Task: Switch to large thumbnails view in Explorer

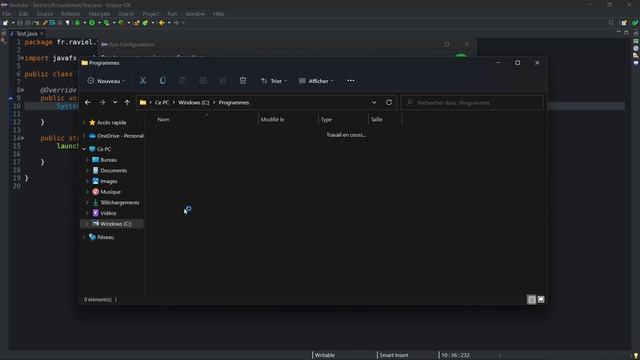Action: [541, 300]
